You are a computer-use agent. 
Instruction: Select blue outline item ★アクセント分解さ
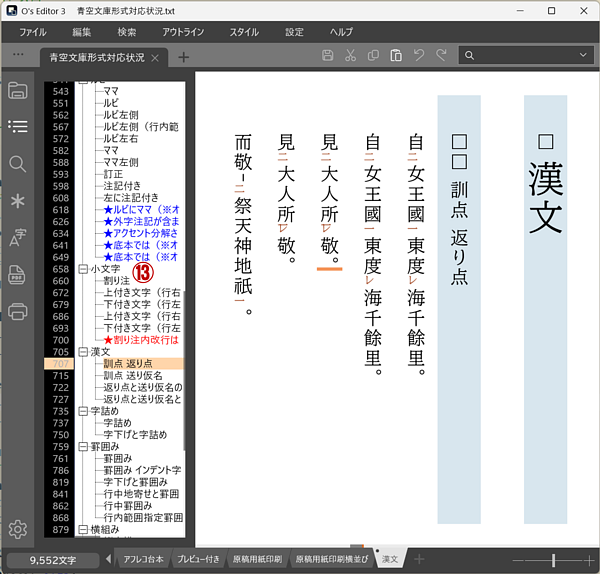point(140,233)
